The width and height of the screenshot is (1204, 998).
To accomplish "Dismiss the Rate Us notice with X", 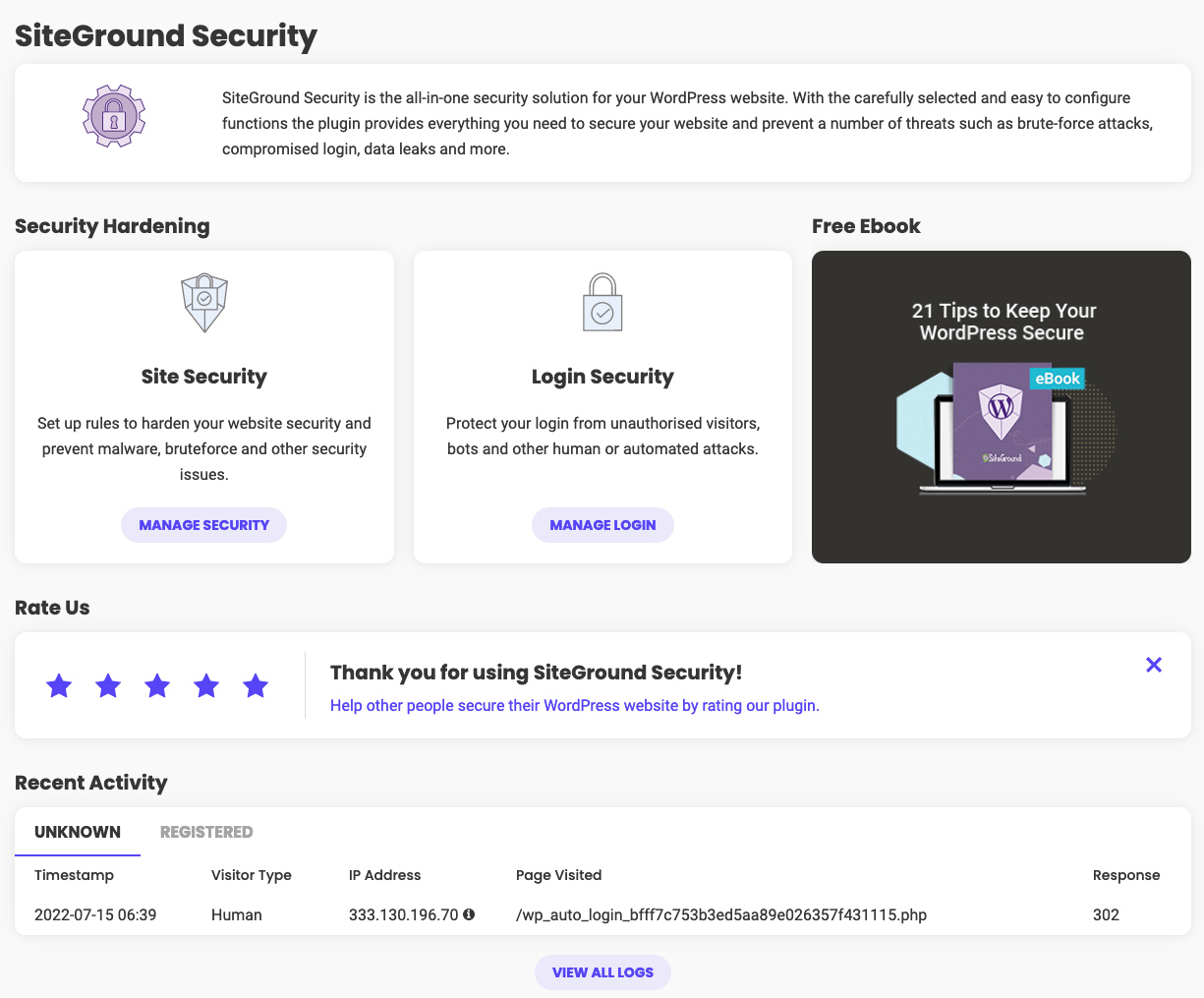I will (x=1154, y=665).
